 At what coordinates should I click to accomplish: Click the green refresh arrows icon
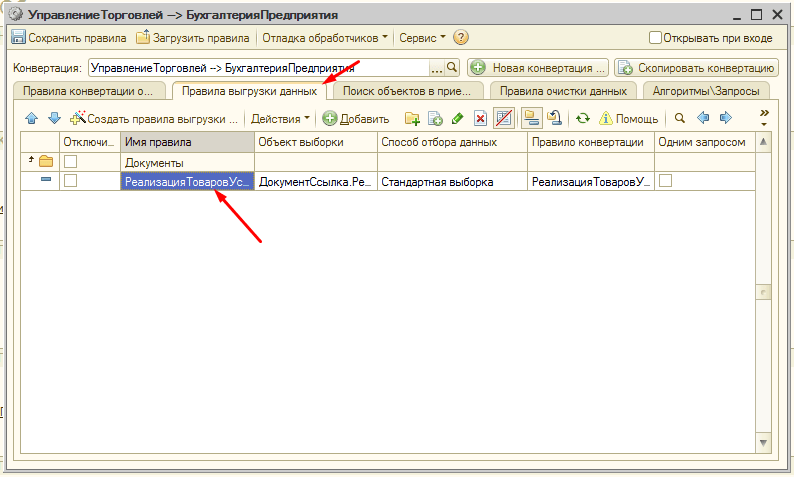click(583, 118)
